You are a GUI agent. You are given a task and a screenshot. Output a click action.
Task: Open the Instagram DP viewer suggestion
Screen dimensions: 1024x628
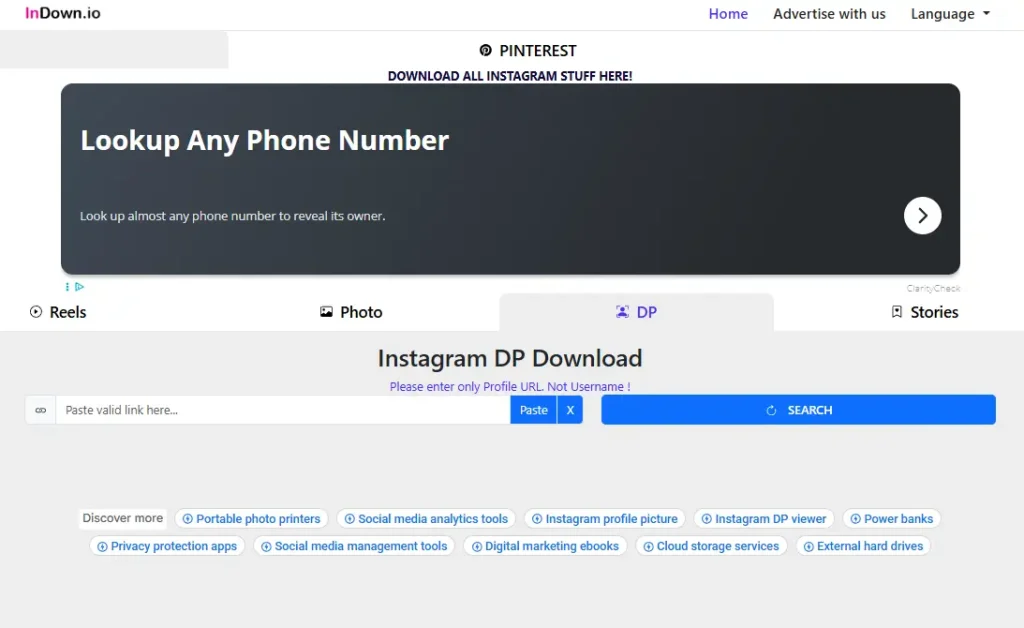(x=764, y=519)
